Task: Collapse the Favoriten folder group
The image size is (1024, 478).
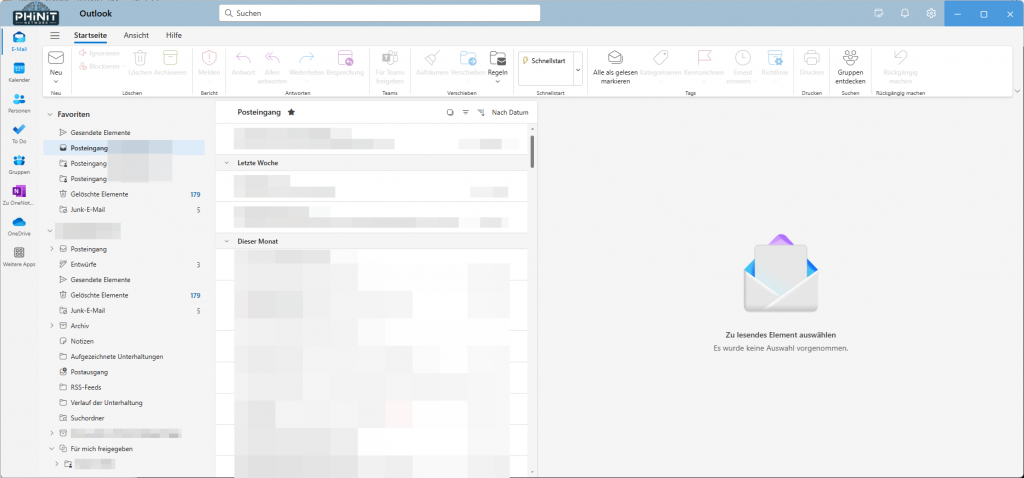Action: (x=50, y=115)
